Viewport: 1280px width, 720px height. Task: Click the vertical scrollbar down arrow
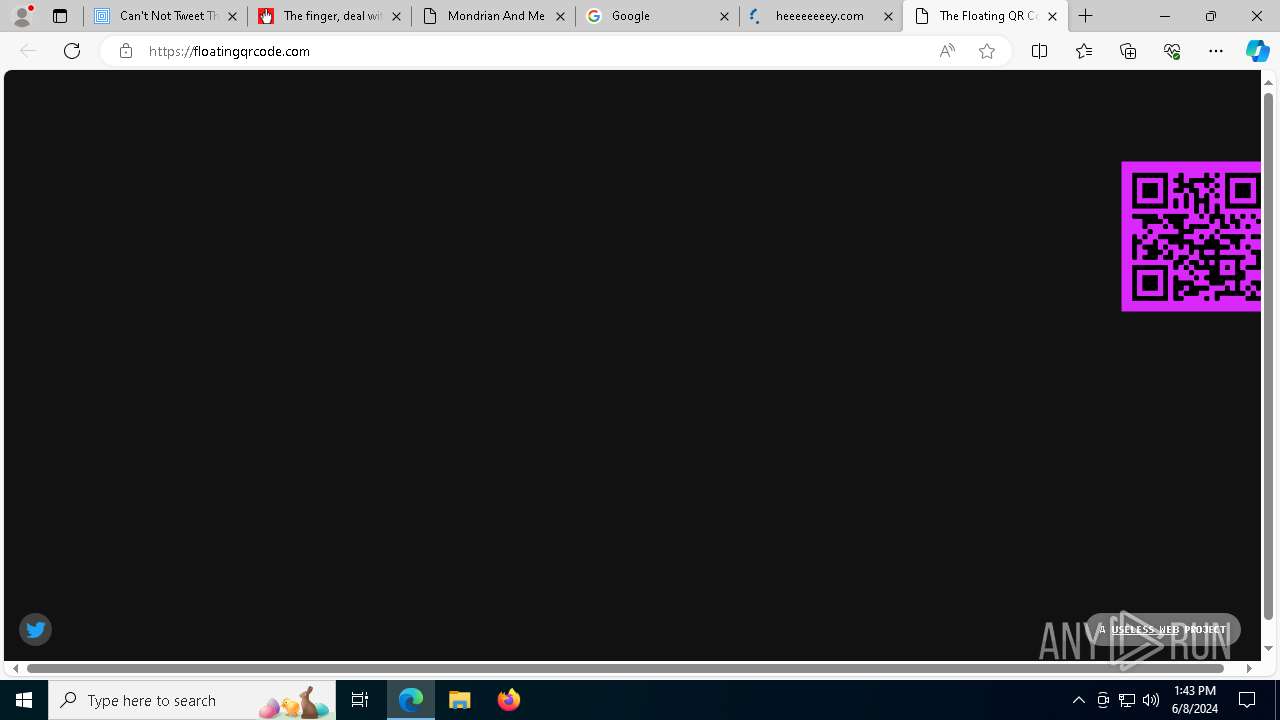pos(1269,649)
